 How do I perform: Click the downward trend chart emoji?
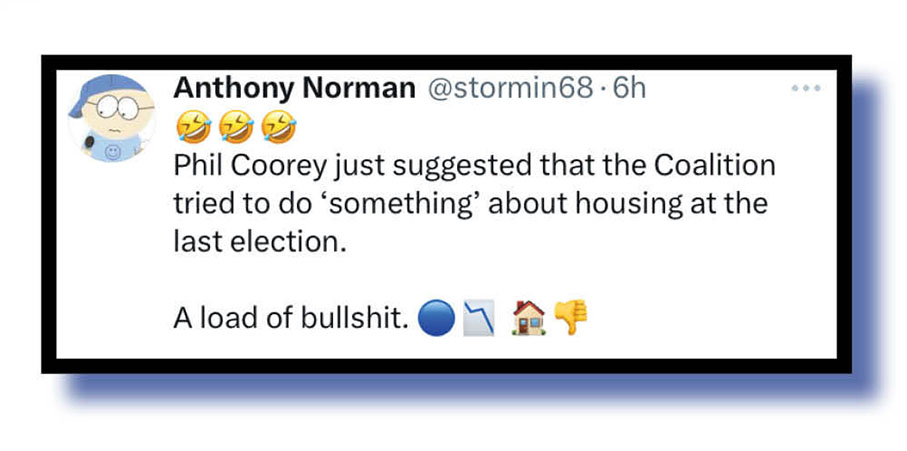pos(482,320)
